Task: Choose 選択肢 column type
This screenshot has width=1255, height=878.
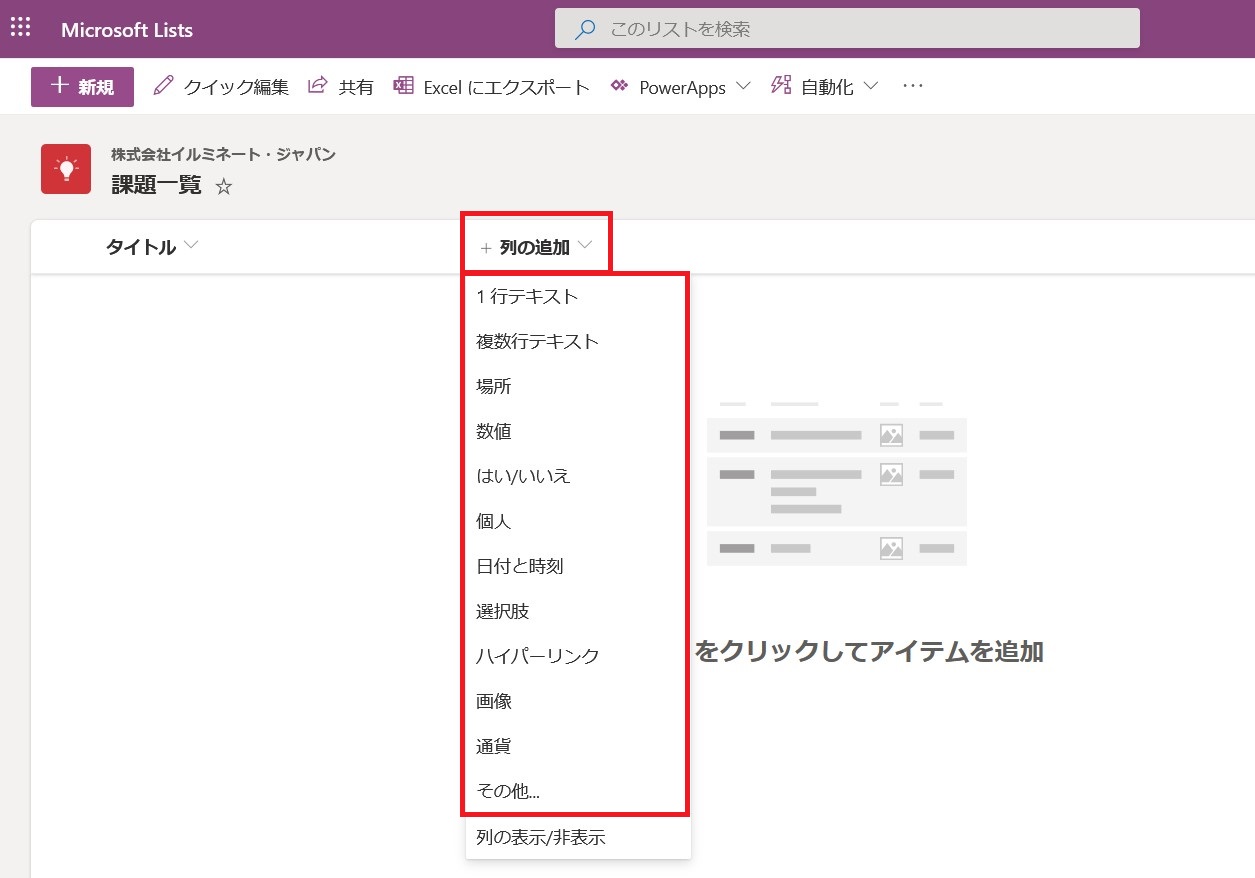Action: 504,611
